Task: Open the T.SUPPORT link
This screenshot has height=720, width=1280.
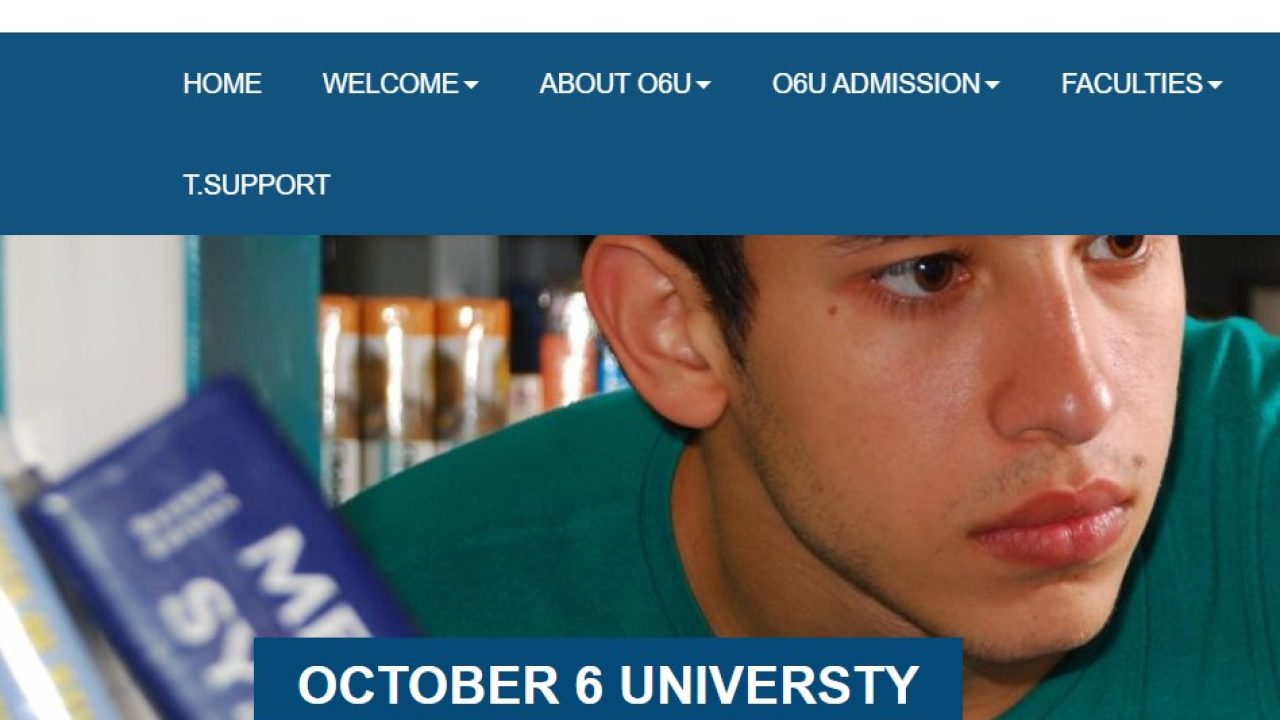Action: pyautogui.click(x=256, y=185)
